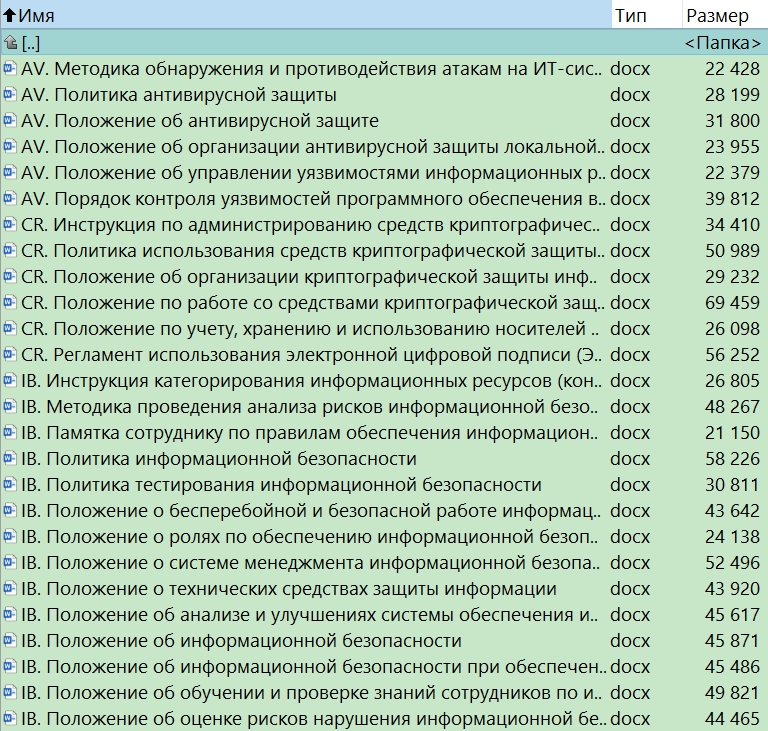Select CR. Регламент использования электронной цифровой подписи
Screen dimensions: 768x731
[x=384, y=354]
